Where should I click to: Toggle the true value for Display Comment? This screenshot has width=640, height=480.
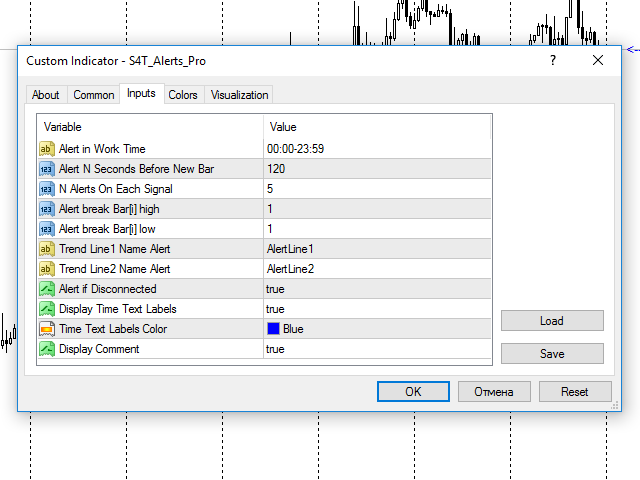coord(377,349)
